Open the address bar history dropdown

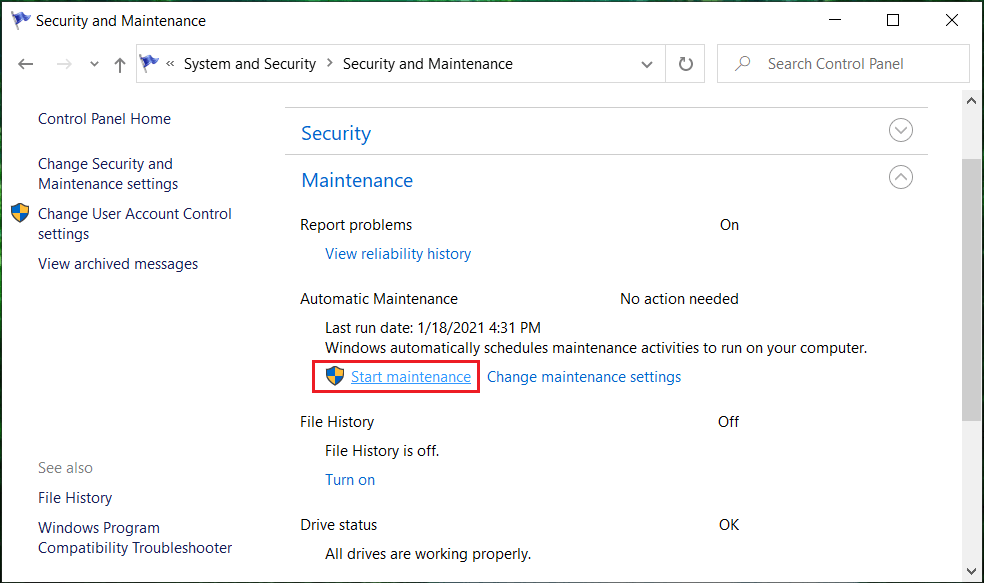(x=647, y=64)
